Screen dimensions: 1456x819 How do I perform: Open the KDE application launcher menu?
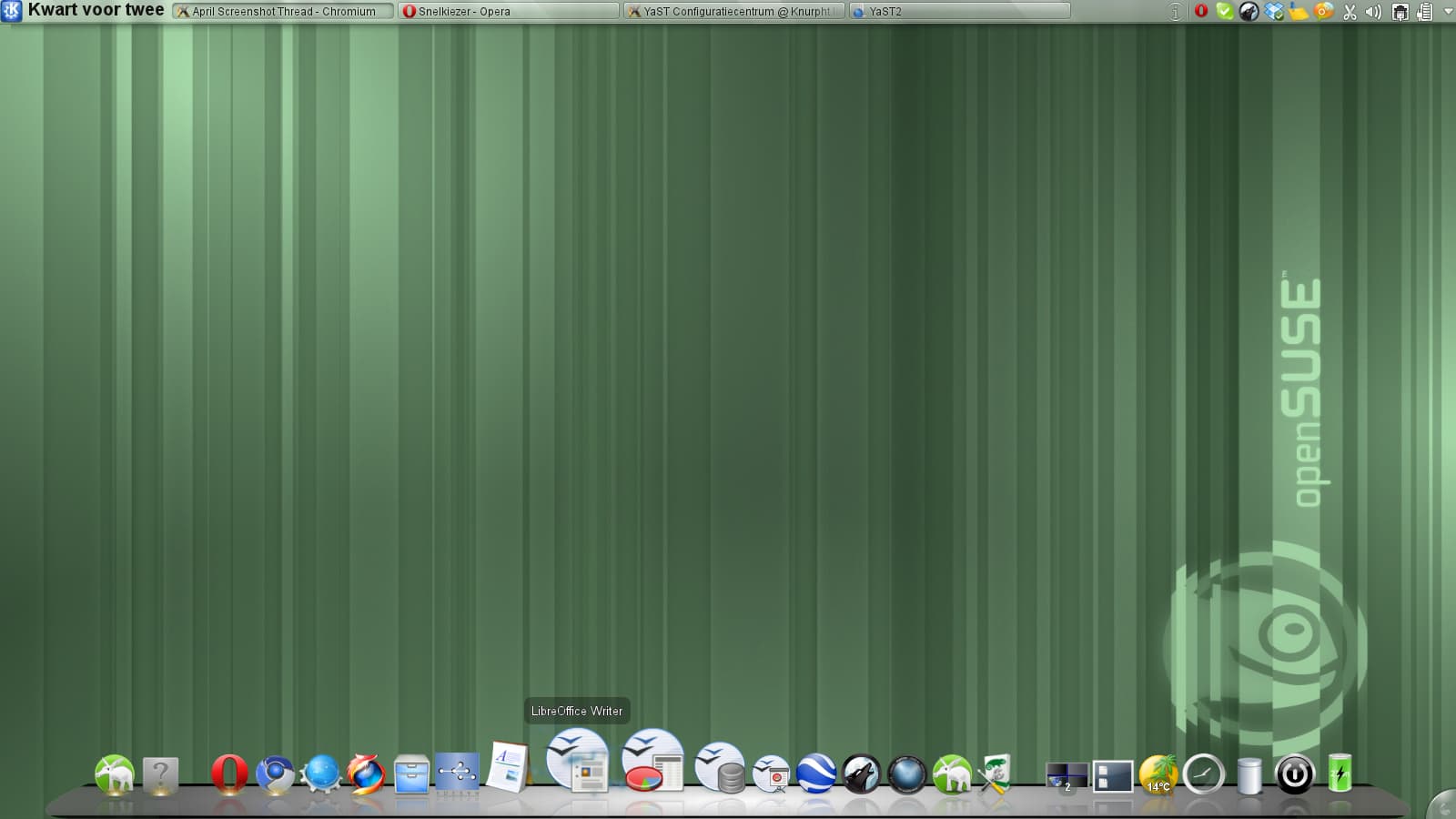[x=12, y=11]
